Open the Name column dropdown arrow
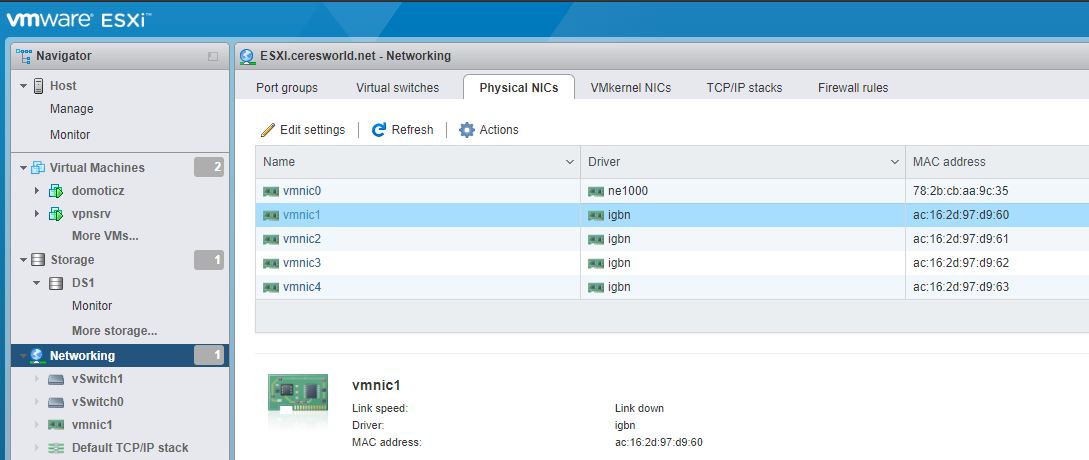The width and height of the screenshot is (1089, 460). pos(568,162)
